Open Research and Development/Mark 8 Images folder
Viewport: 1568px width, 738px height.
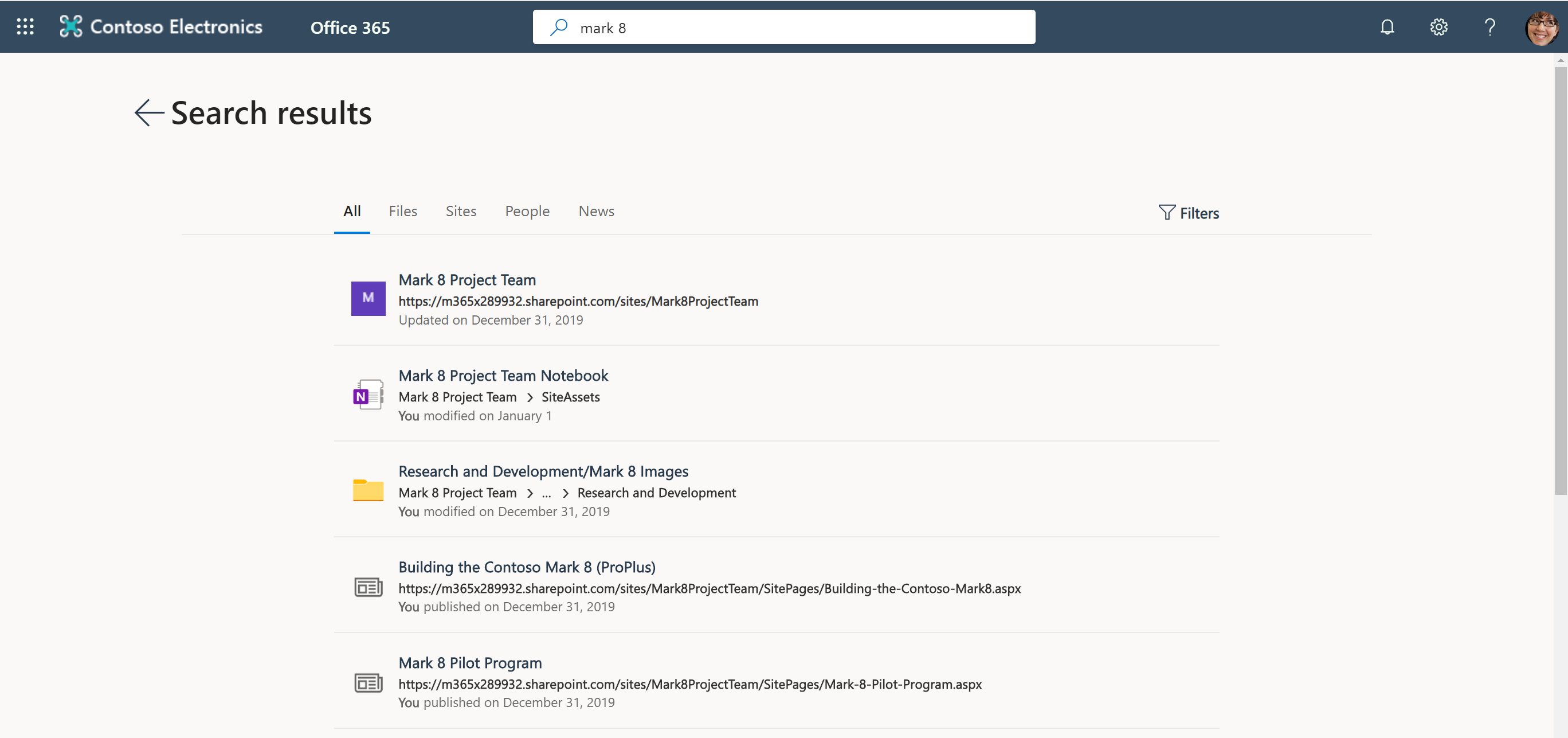pyautogui.click(x=543, y=471)
